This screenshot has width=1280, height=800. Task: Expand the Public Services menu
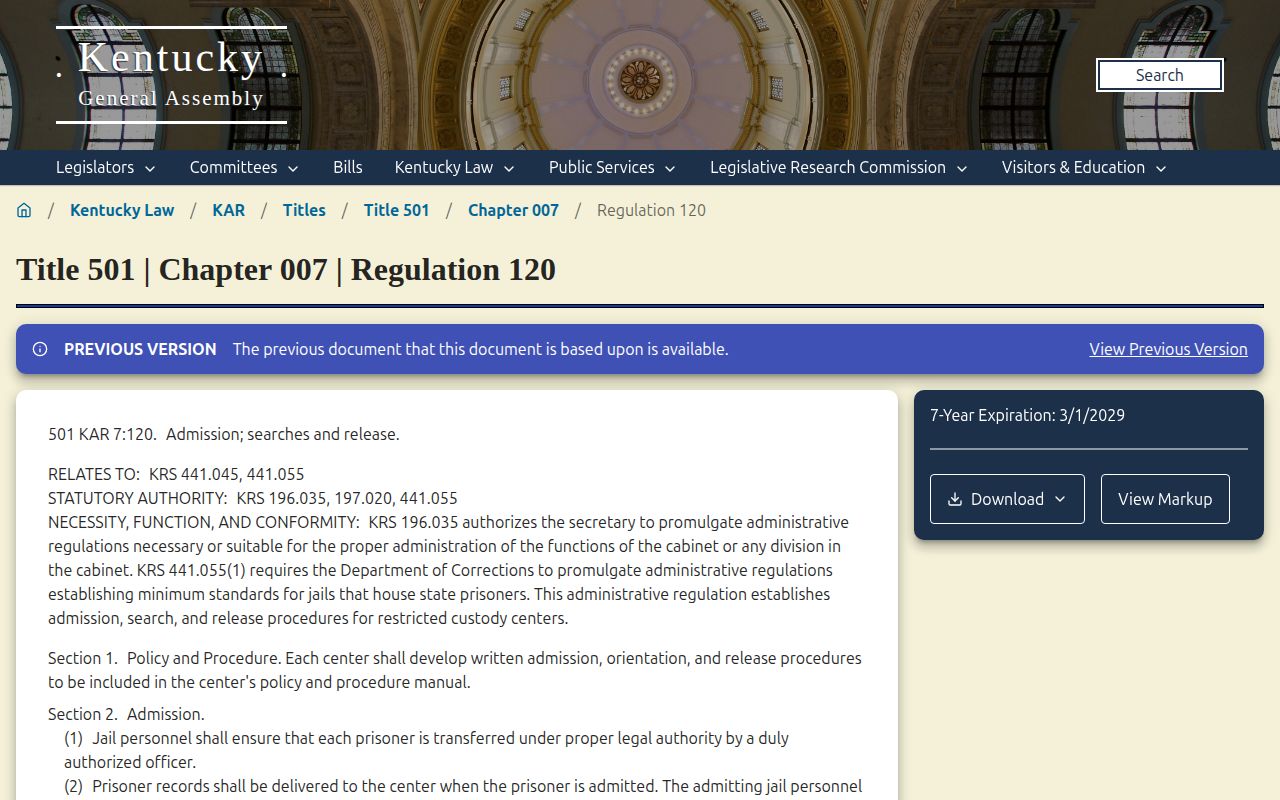tap(613, 167)
